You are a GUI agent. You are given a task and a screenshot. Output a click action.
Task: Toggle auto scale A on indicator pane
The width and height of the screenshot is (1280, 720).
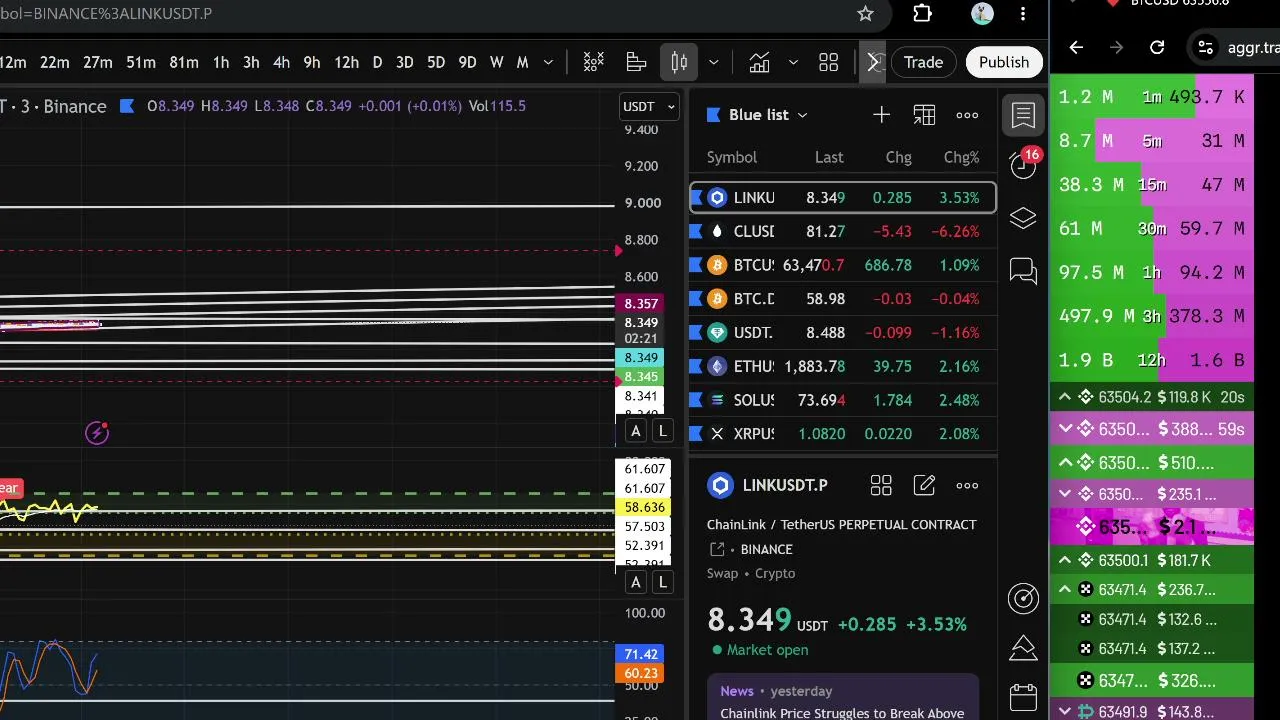click(x=635, y=582)
